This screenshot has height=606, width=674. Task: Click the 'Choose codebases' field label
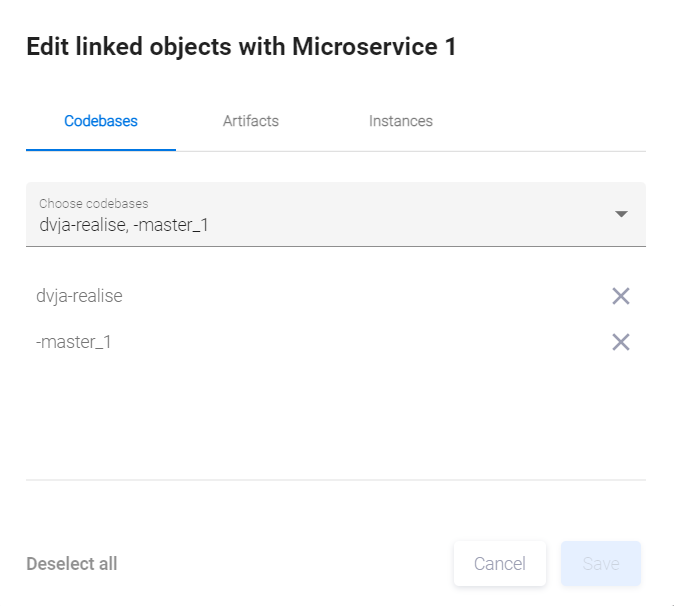pos(94,204)
